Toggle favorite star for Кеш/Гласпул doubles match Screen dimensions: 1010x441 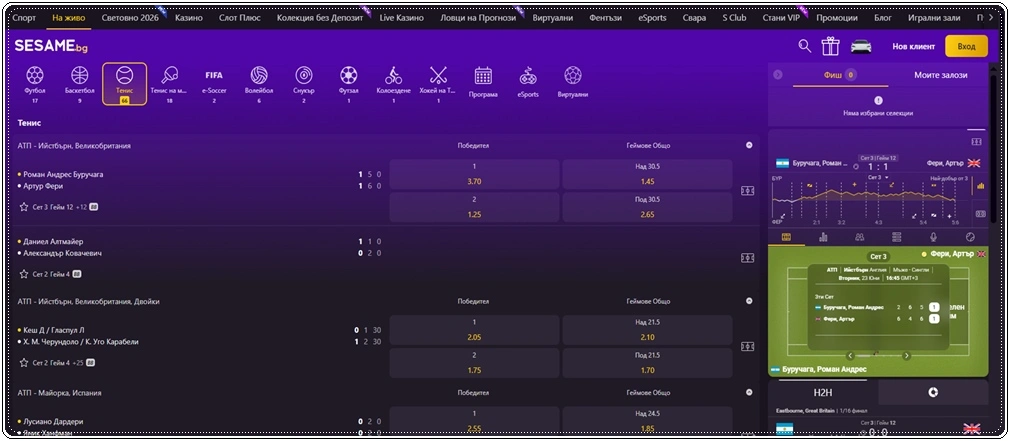(24, 363)
